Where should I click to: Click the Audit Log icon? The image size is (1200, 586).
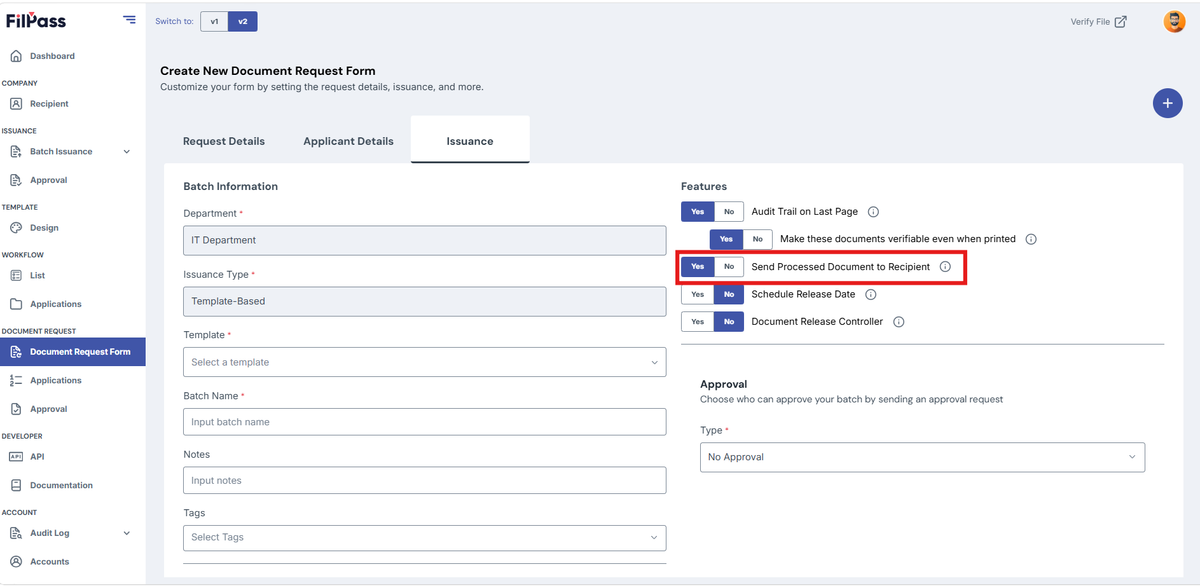tap(16, 533)
